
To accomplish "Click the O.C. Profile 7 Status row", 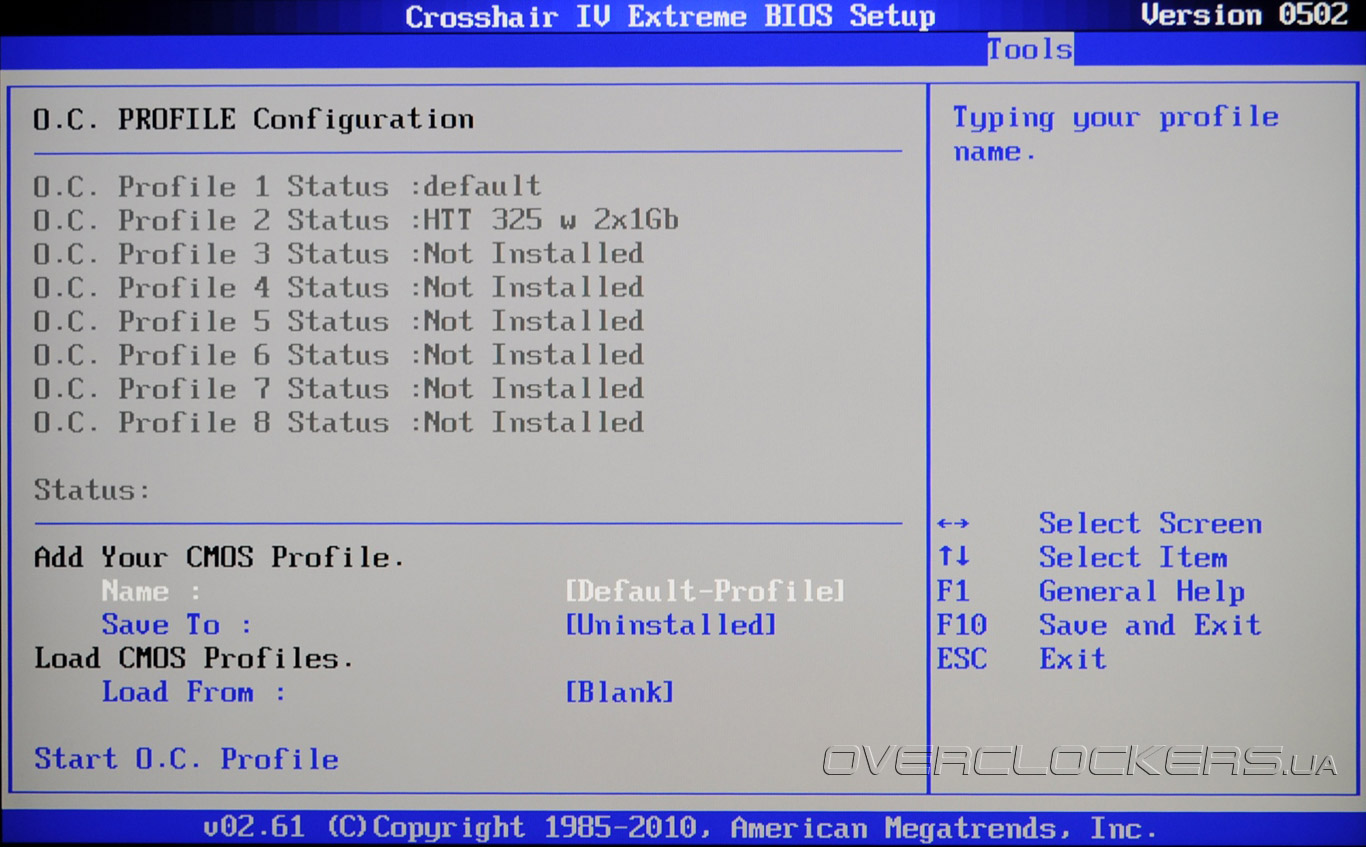I will [338, 388].
